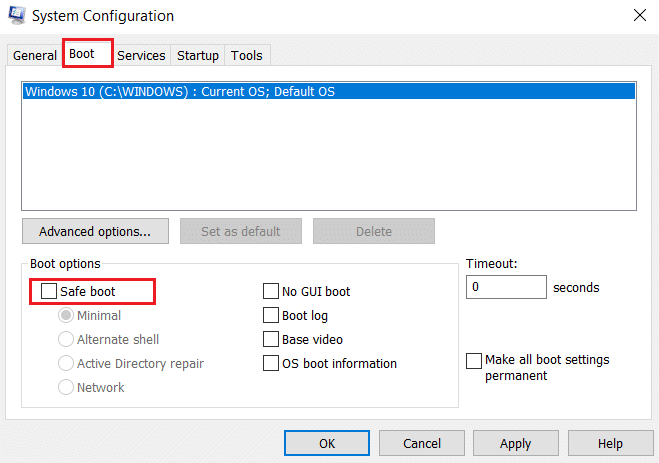Go to the Startup tab

click(x=198, y=55)
